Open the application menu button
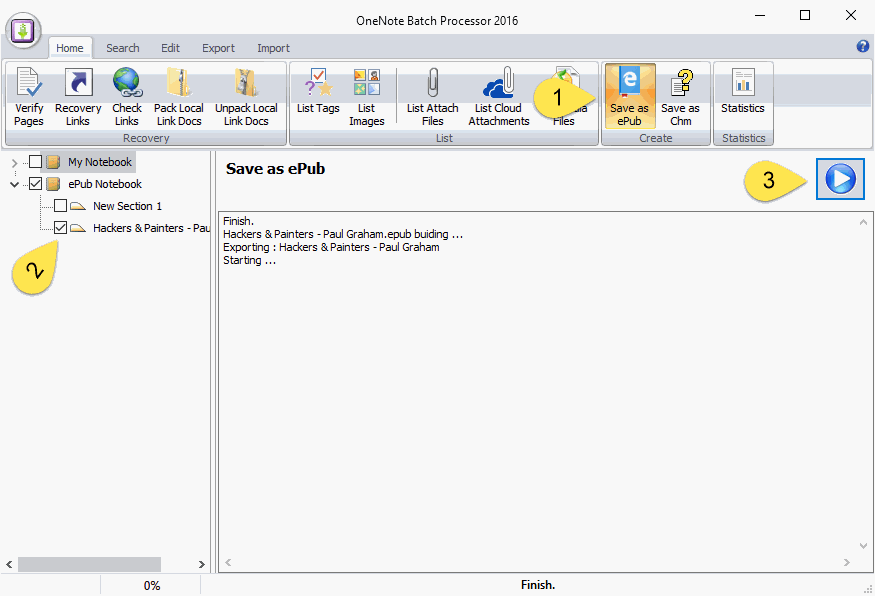Screen dimensions: 875x596 23,31
